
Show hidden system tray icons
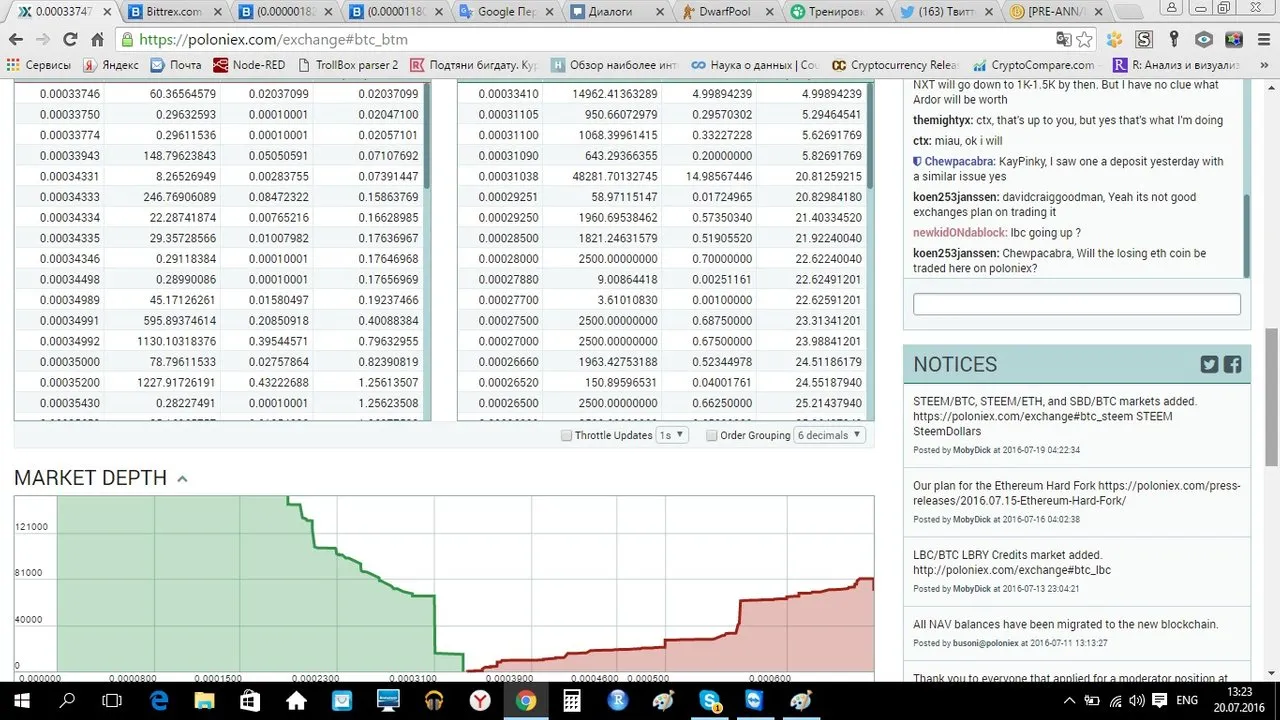pyautogui.click(x=1070, y=701)
